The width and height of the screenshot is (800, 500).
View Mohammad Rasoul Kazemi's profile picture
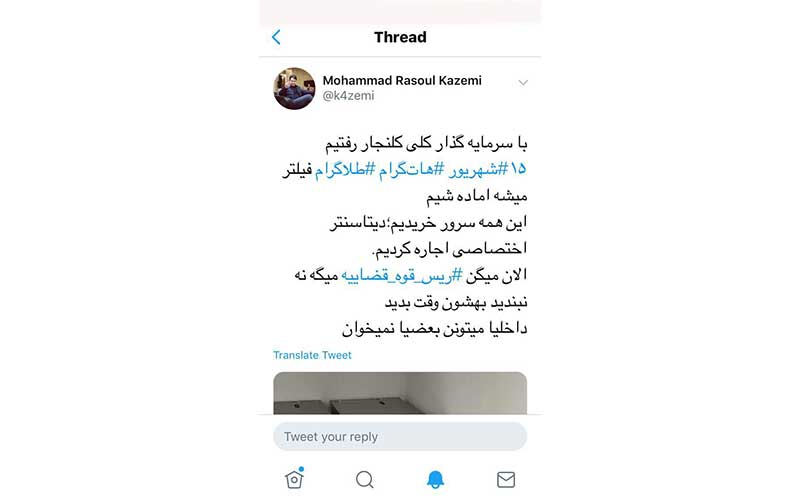pyautogui.click(x=294, y=88)
